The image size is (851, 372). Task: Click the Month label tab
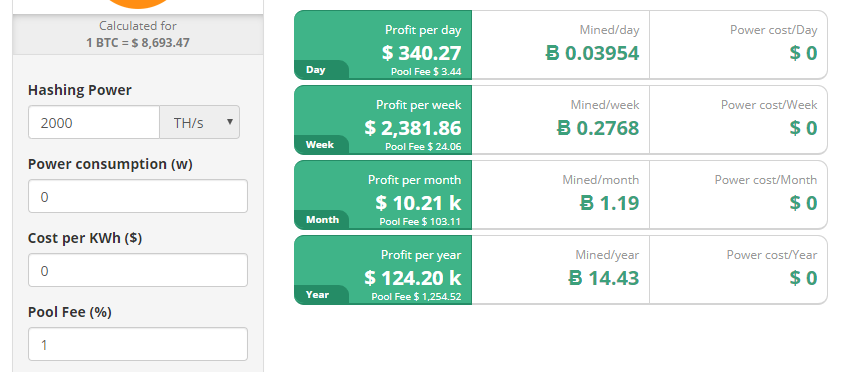(322, 219)
